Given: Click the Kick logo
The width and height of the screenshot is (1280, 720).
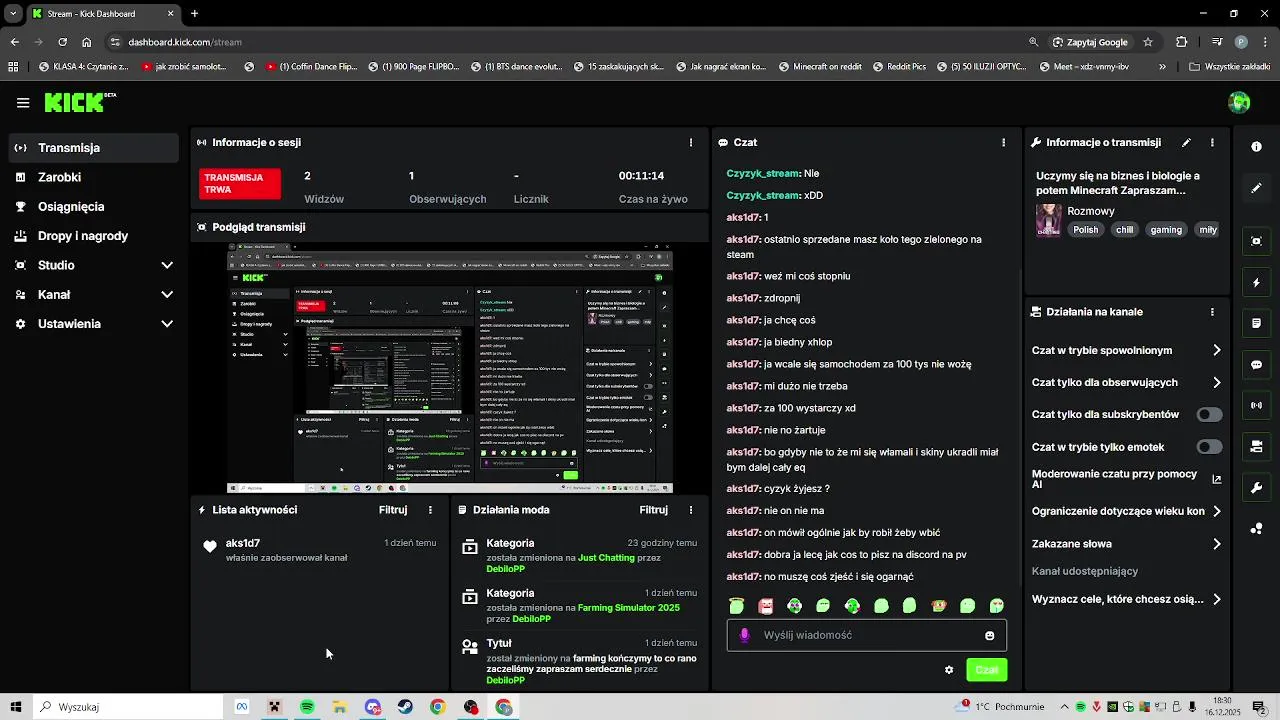Looking at the screenshot, I should 80,102.
